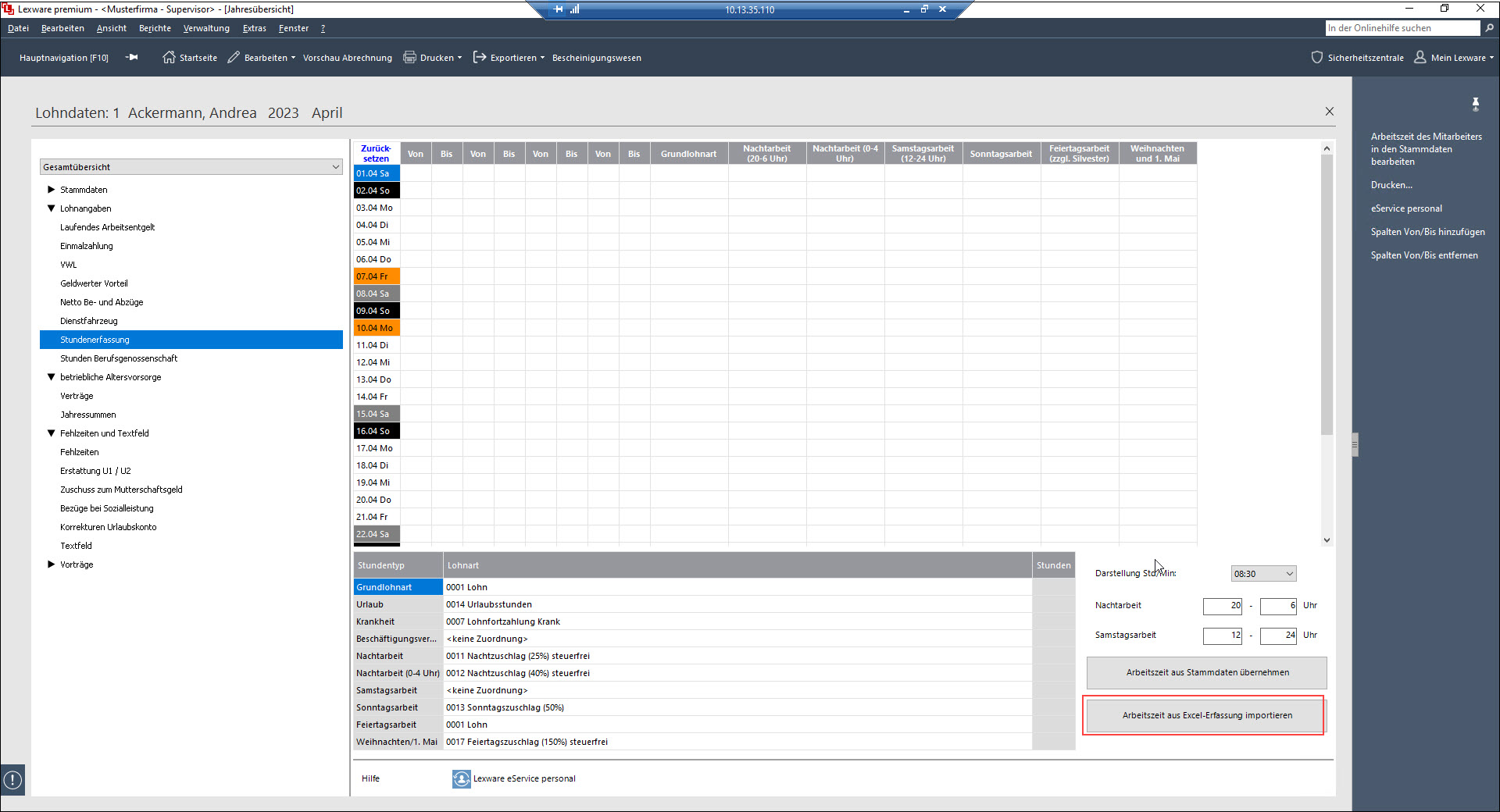Click Spalten Von/Bis entfernen
1500x812 pixels.
click(1424, 255)
